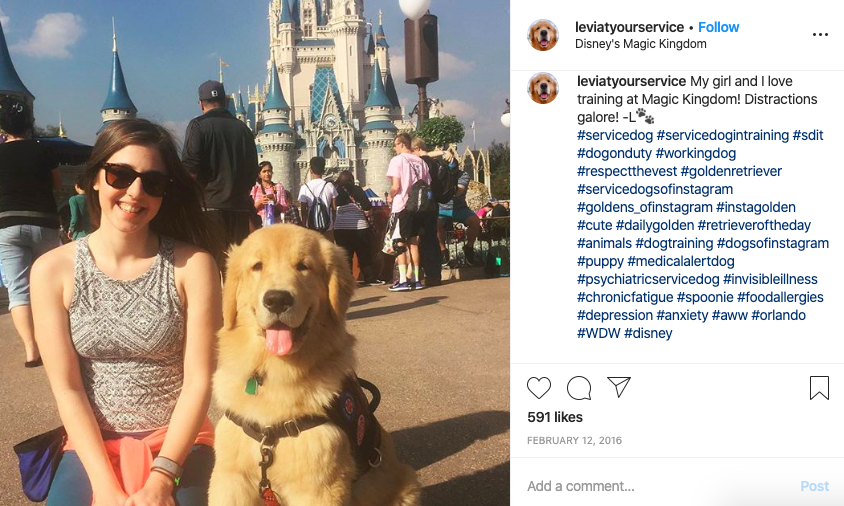
Task: Open header golden retriever profile avatar
Action: (543, 35)
